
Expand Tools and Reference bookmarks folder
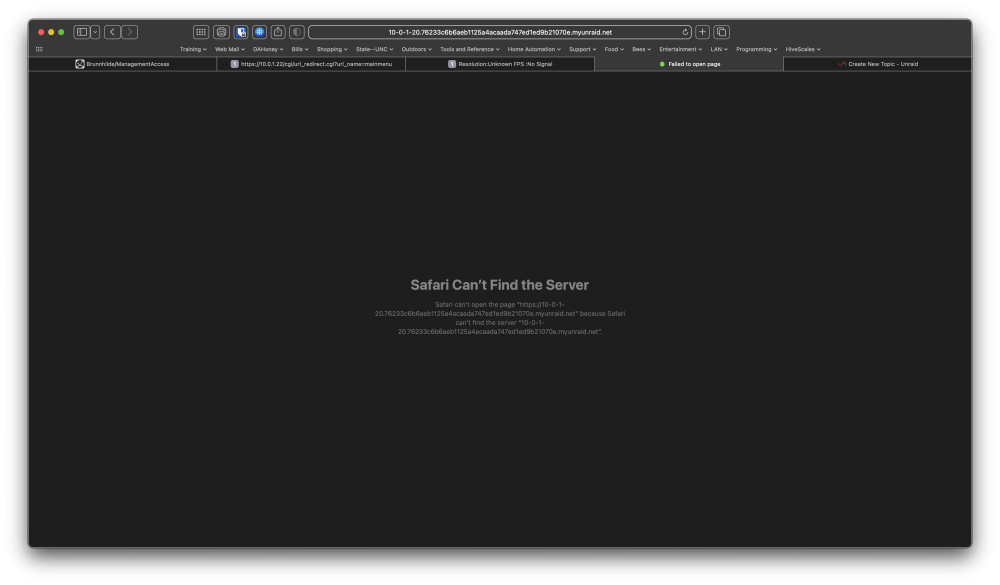tap(469, 49)
